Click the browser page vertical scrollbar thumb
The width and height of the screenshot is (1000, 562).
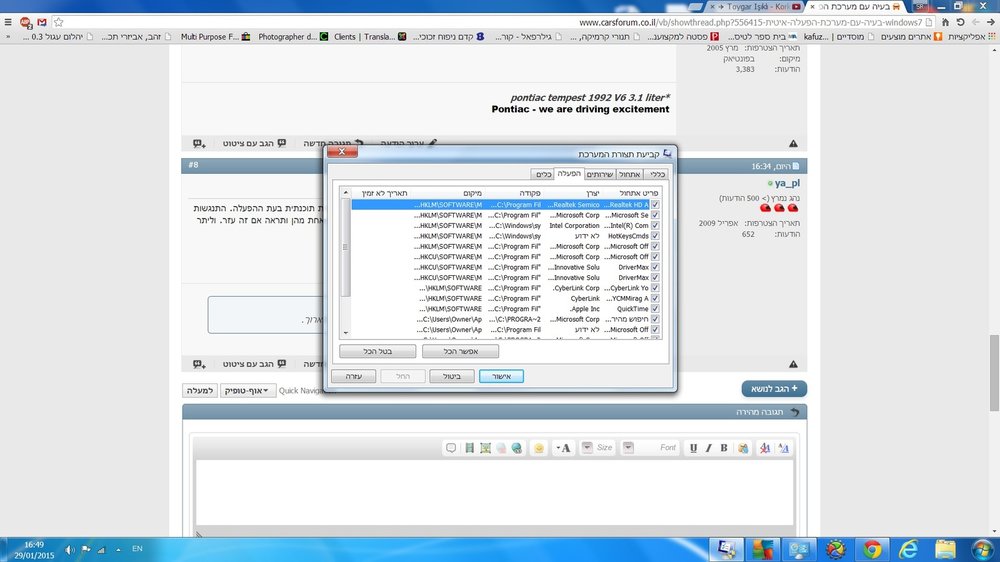[994, 373]
